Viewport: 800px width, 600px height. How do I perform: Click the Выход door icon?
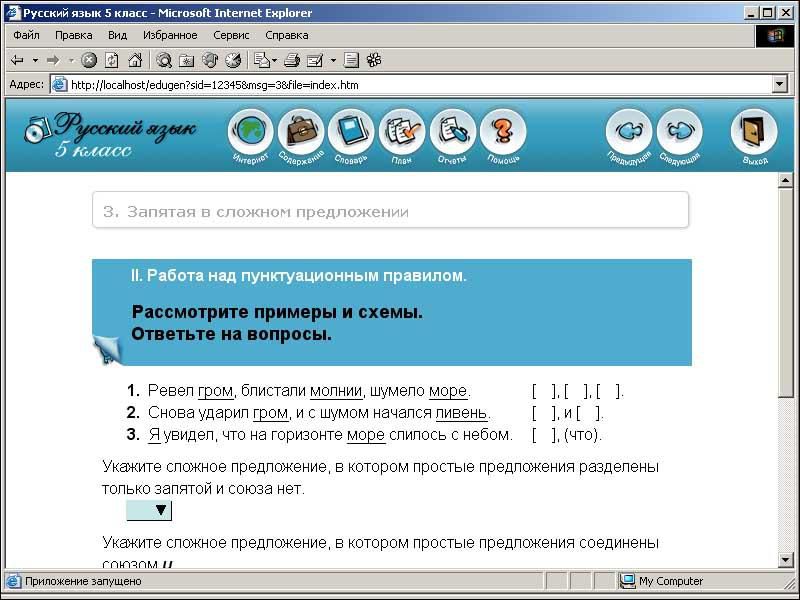click(754, 131)
